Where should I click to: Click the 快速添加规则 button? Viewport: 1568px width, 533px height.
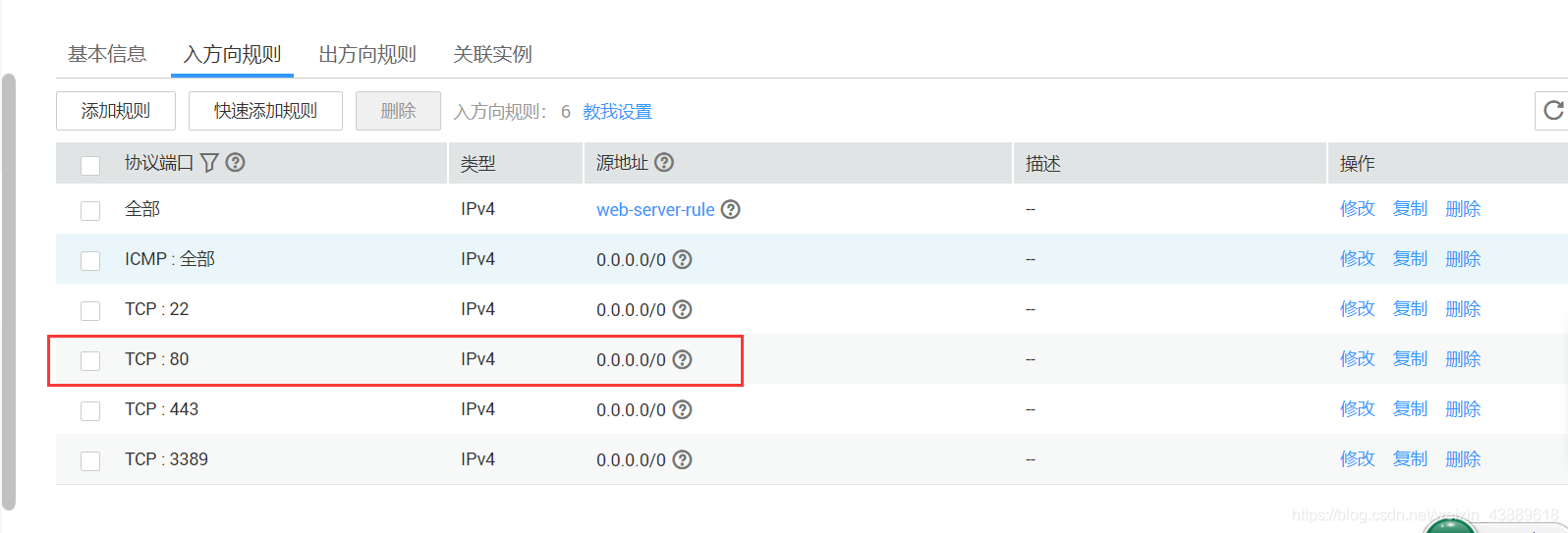coord(265,111)
